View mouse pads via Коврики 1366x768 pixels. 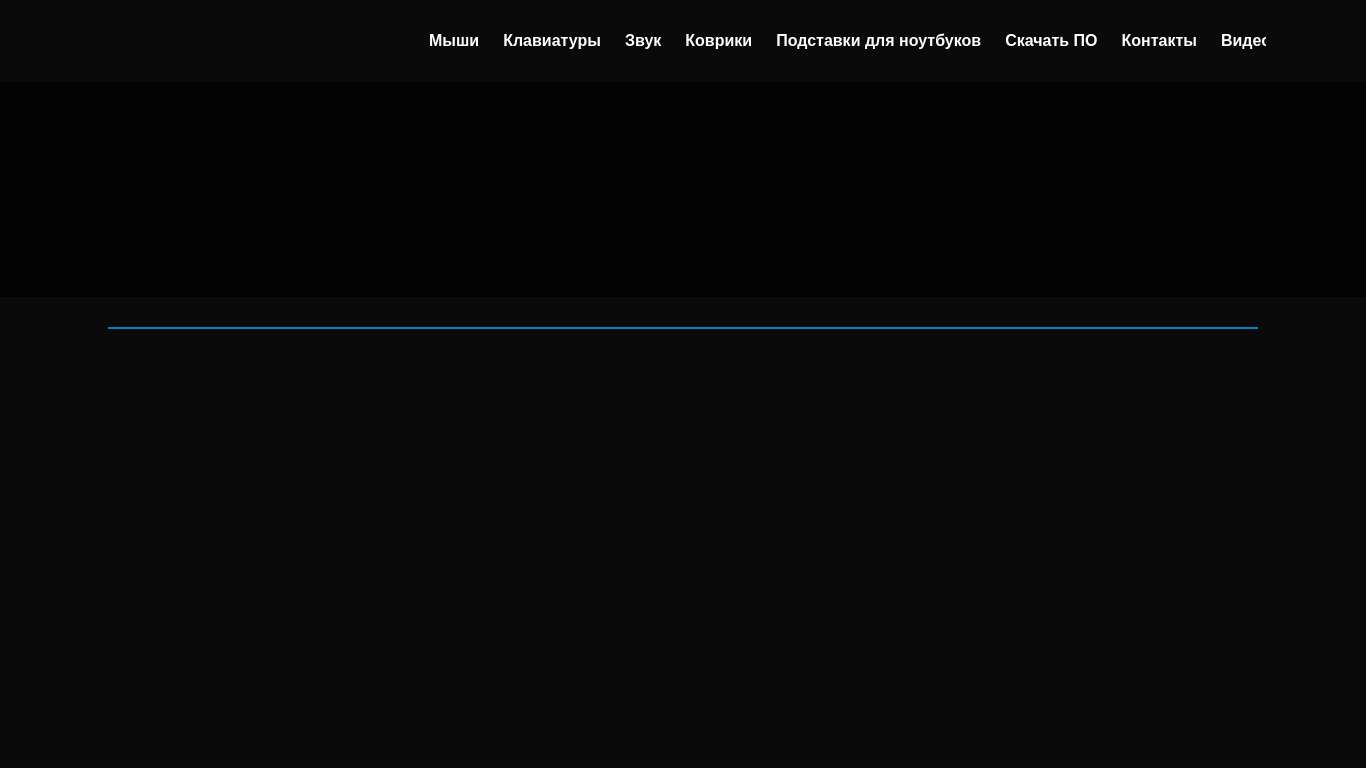click(x=718, y=41)
